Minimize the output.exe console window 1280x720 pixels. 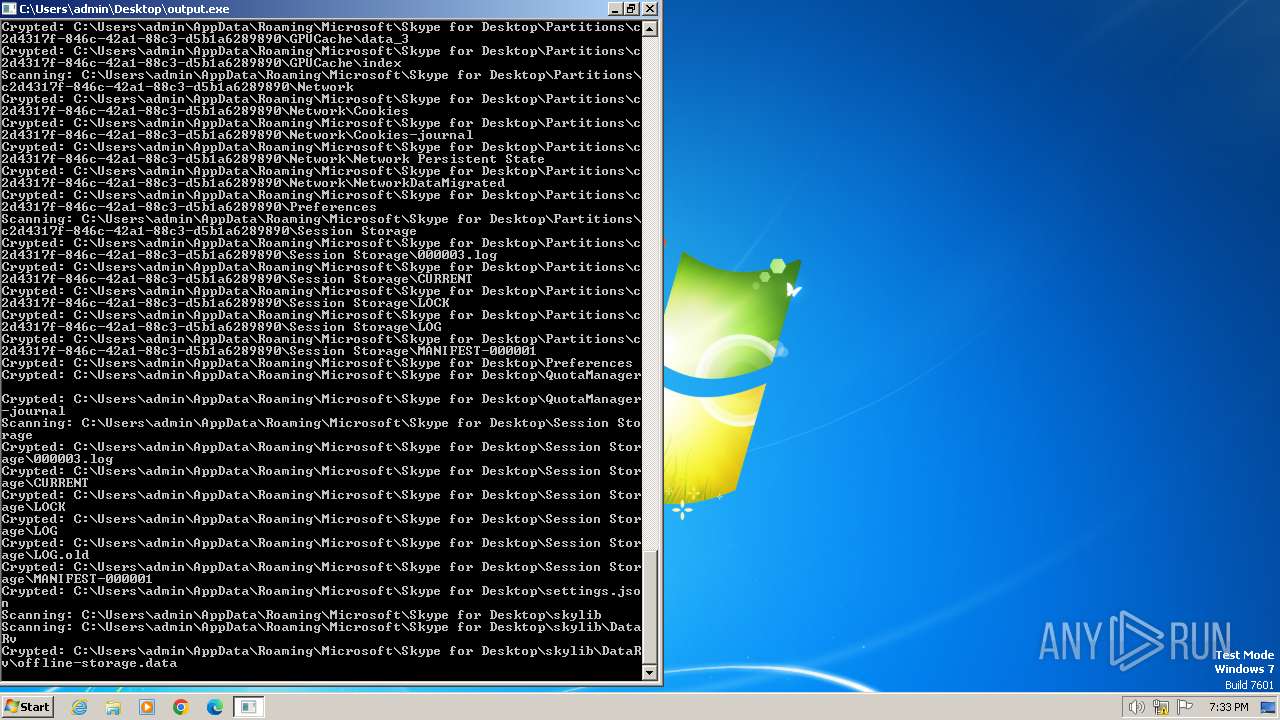click(614, 8)
